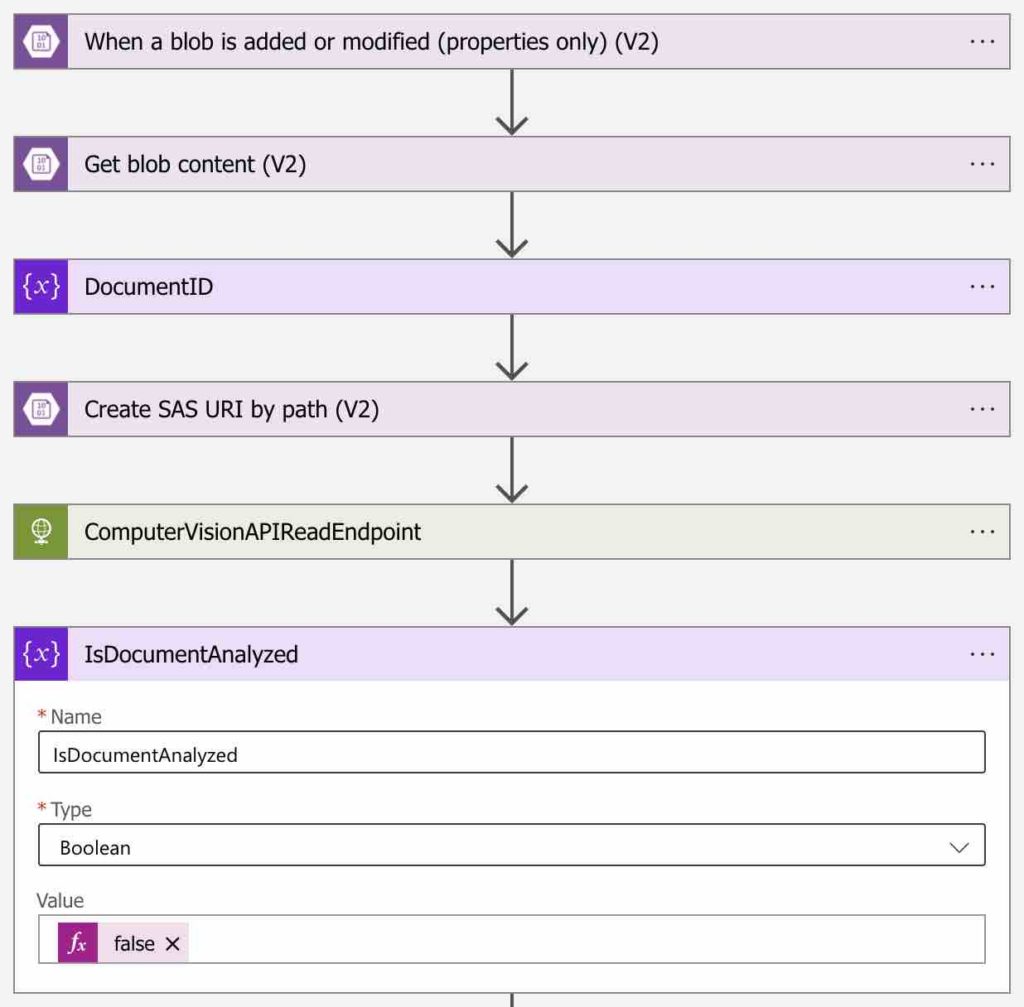Click the Azure Blob Storage trigger icon
The image size is (1024, 1007).
click(x=40, y=41)
